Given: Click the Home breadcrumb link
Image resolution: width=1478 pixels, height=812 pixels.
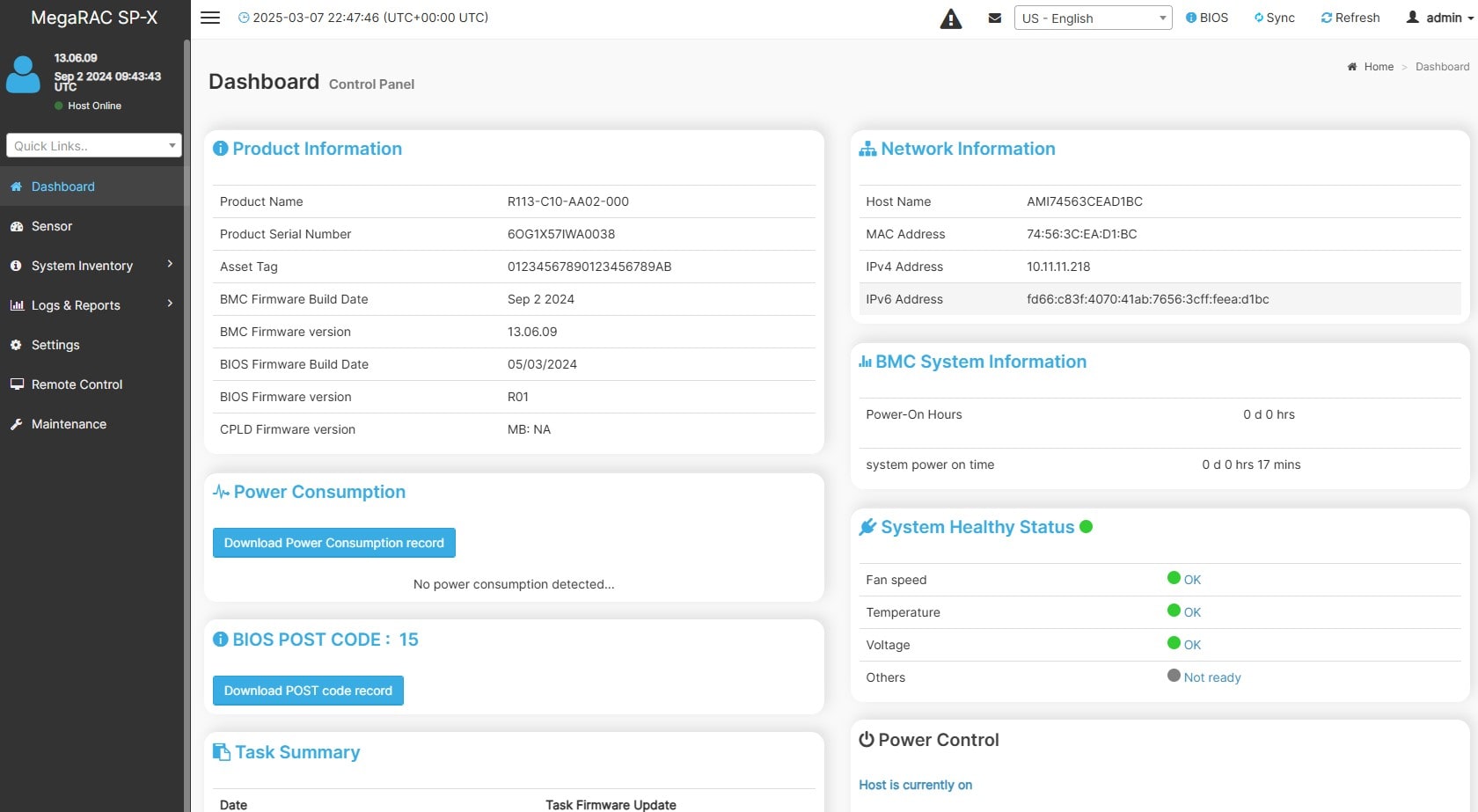Looking at the screenshot, I should click(x=1378, y=67).
